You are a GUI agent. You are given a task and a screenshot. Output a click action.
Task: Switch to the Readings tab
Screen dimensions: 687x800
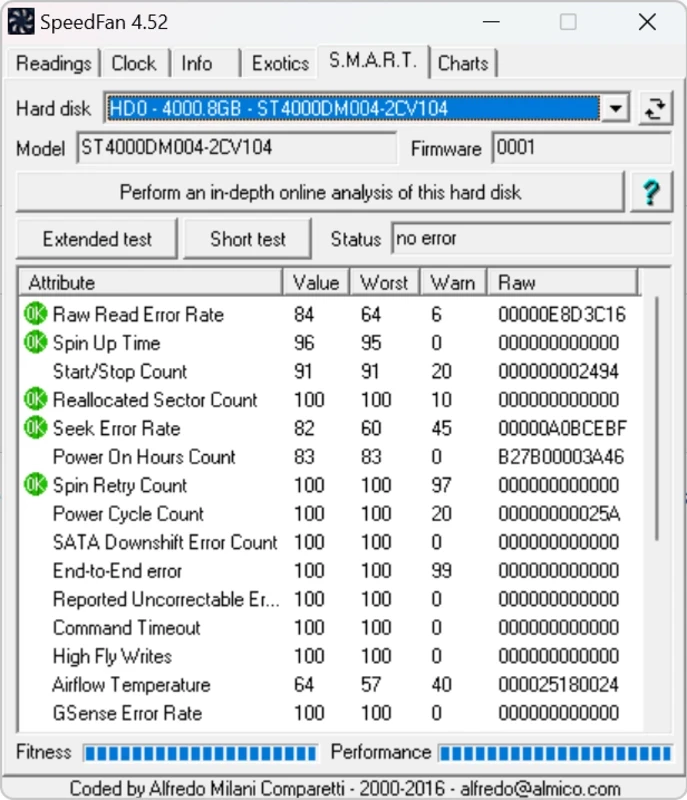point(54,63)
